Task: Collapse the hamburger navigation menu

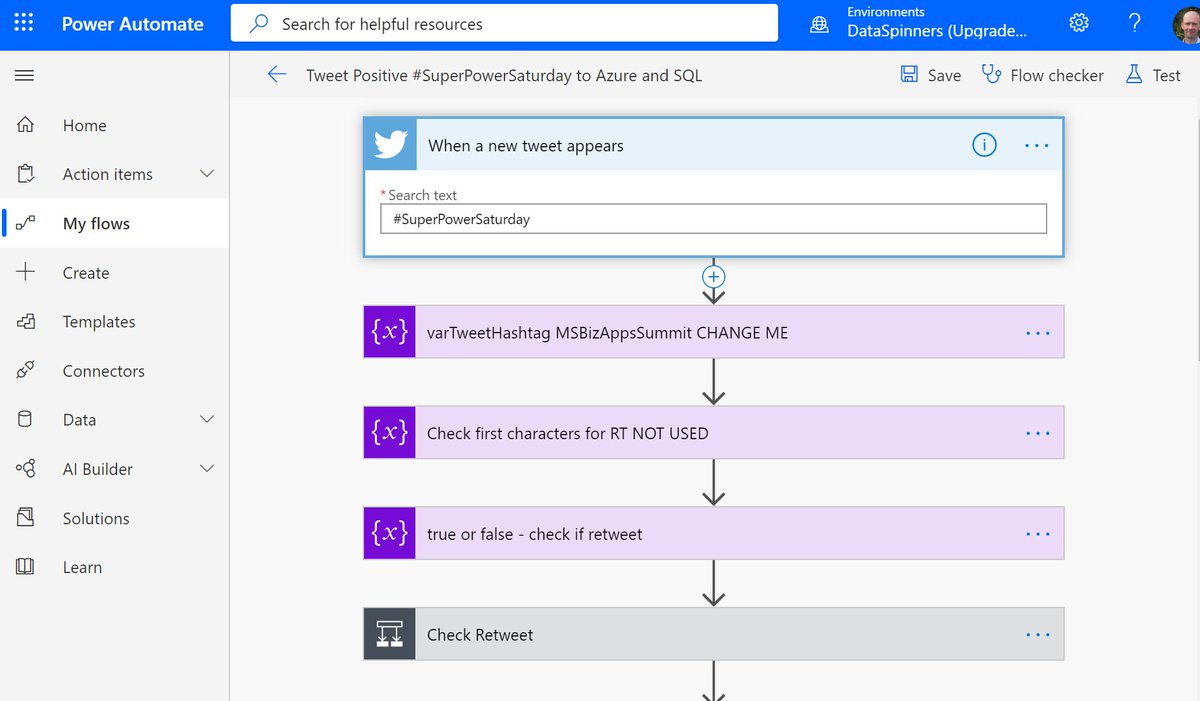Action: click(25, 75)
